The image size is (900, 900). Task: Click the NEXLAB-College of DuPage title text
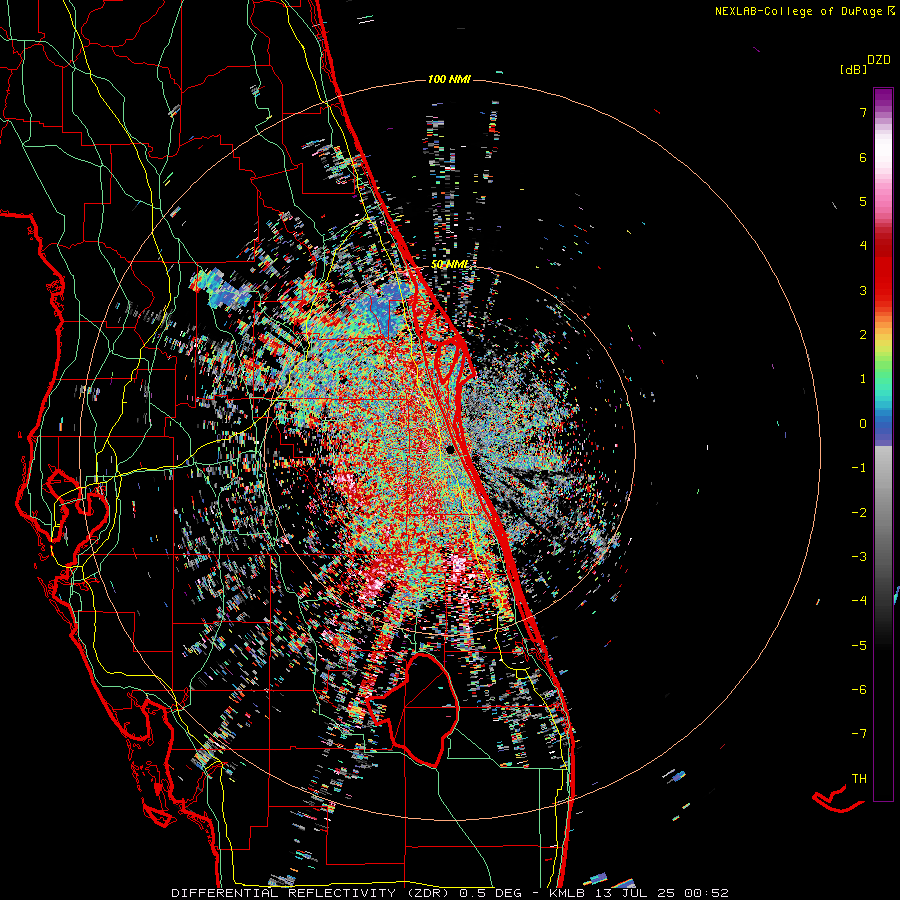pyautogui.click(x=804, y=11)
